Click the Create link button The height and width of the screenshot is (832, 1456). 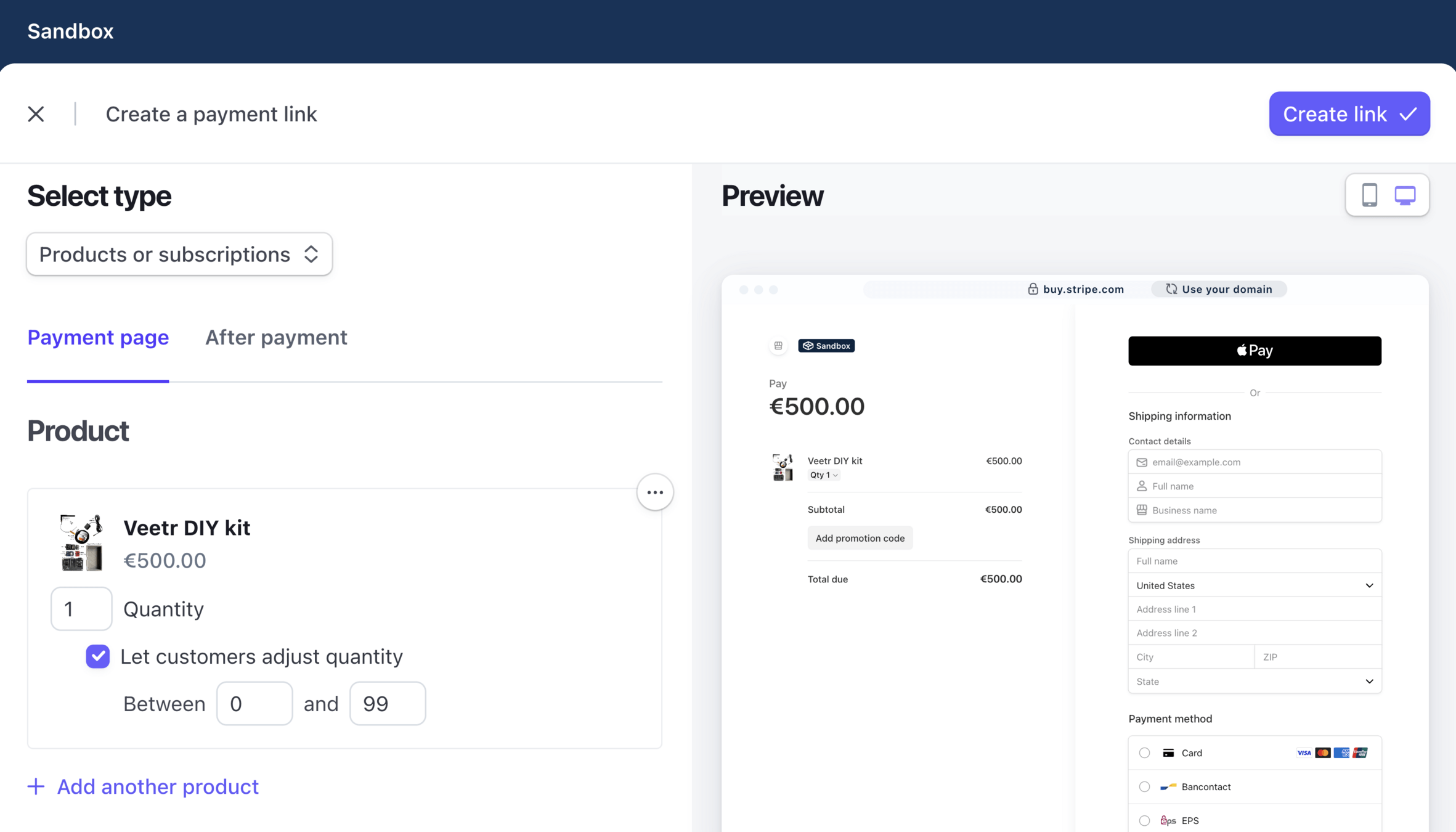[1349, 114]
